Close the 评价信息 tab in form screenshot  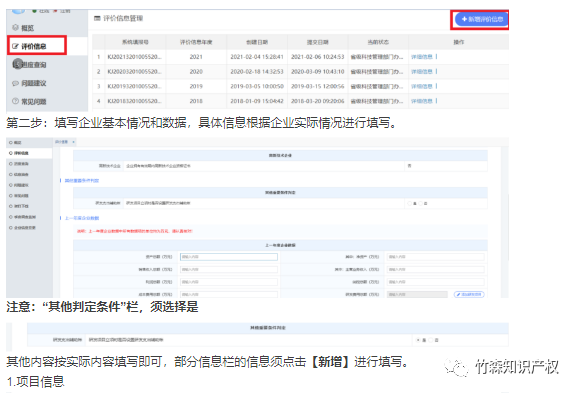point(73,142)
